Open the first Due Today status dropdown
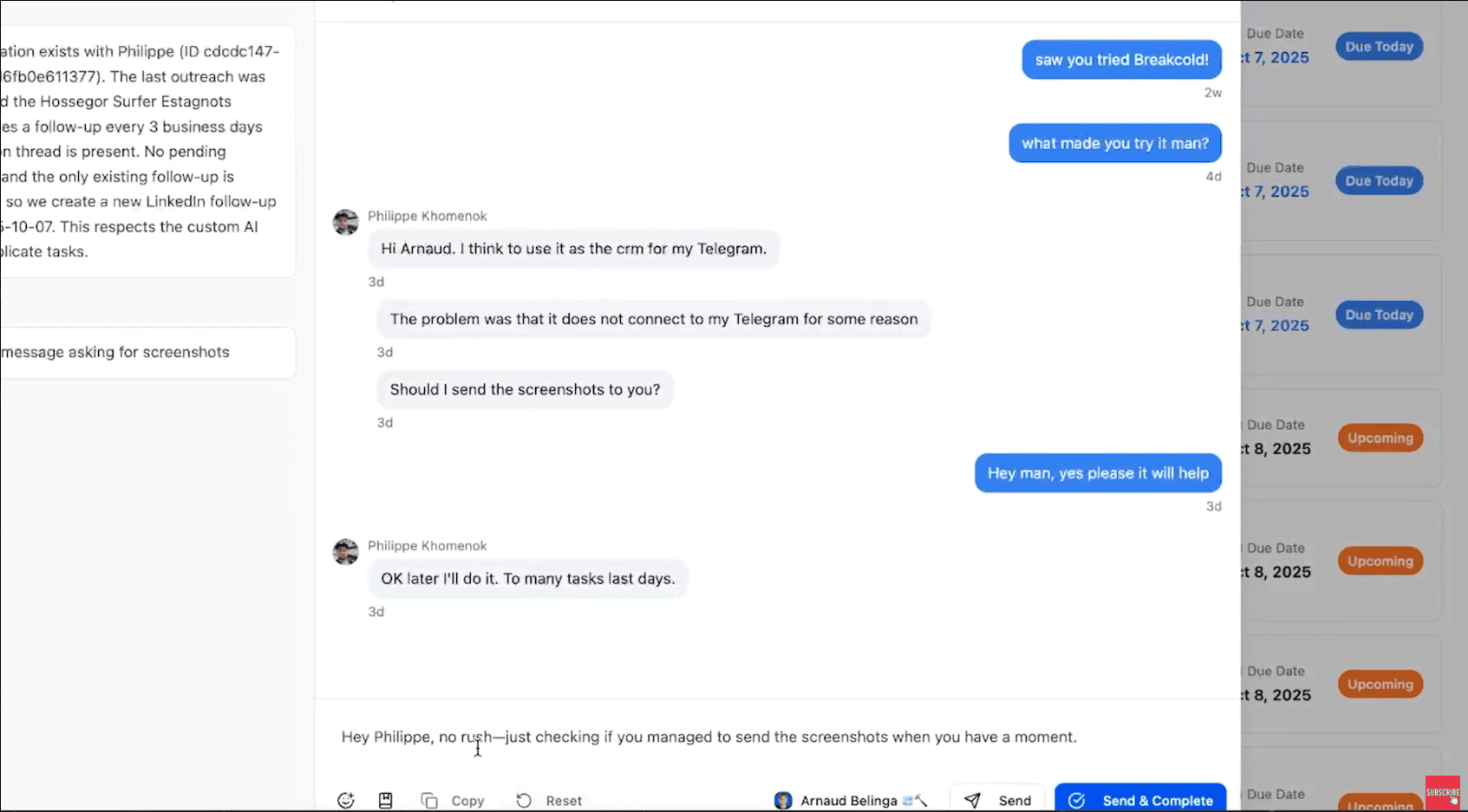This screenshot has width=1468, height=812. (x=1378, y=46)
